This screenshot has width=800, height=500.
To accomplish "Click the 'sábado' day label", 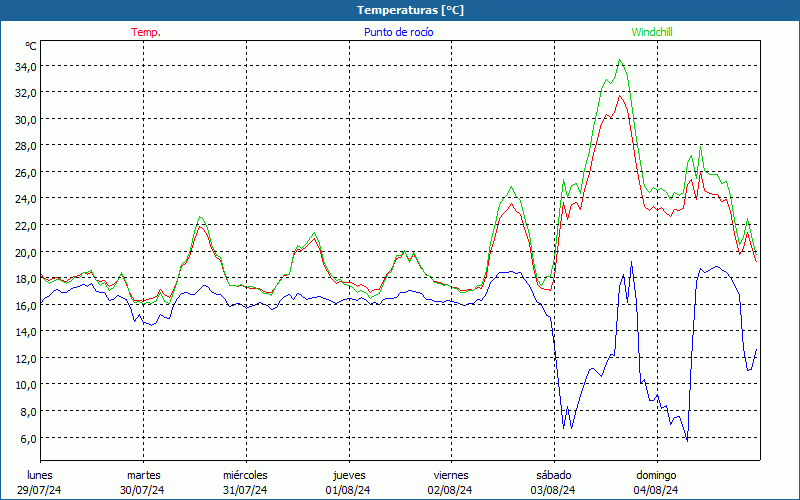I will point(554,475).
